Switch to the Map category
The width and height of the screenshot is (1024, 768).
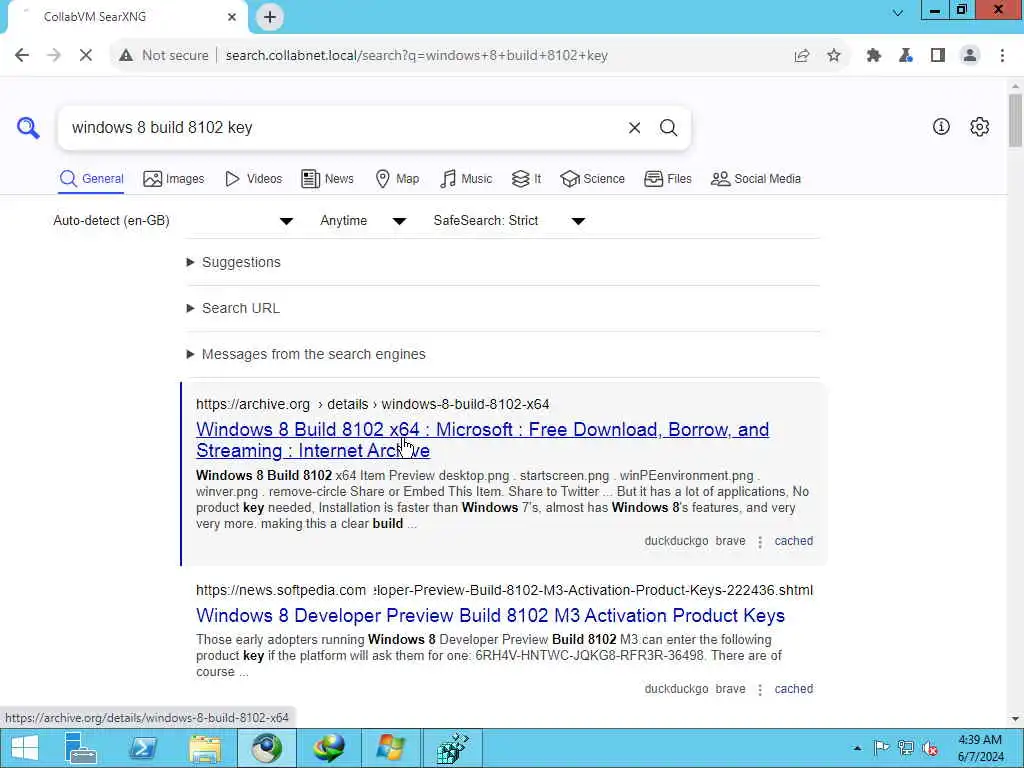(x=397, y=179)
